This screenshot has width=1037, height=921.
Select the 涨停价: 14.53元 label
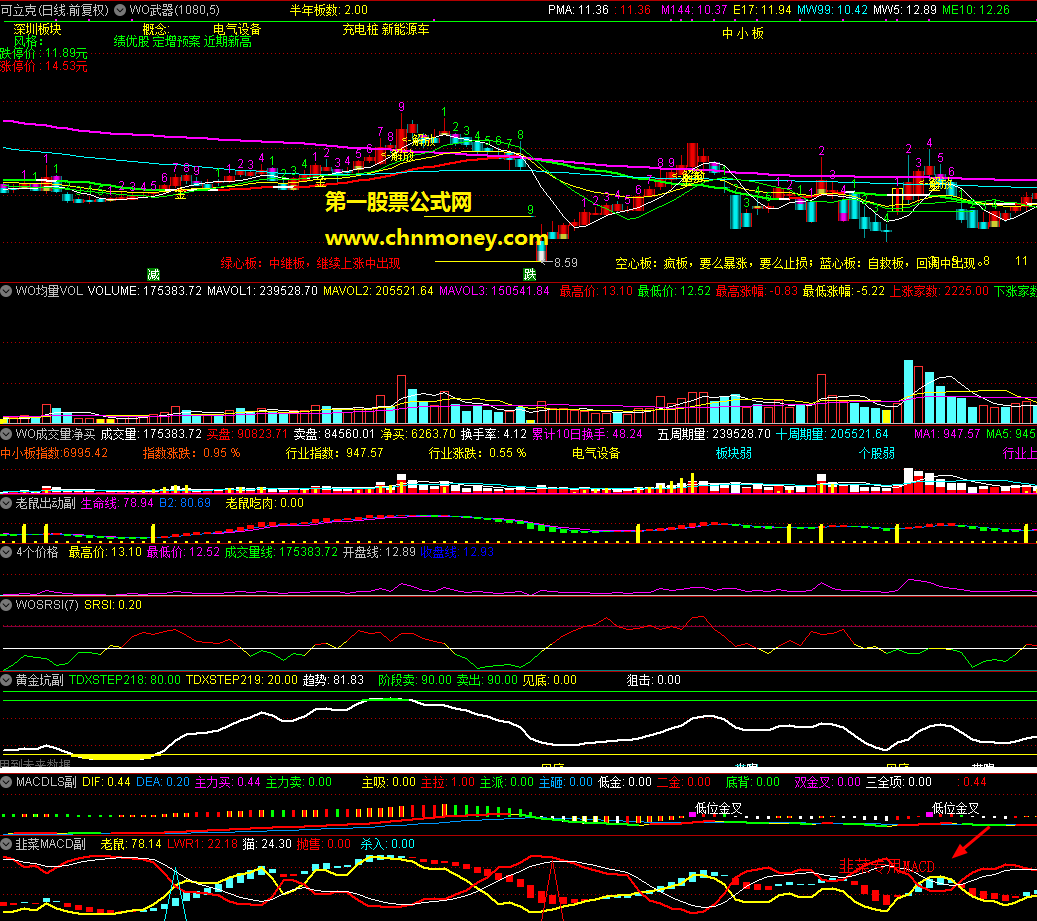pos(44,66)
